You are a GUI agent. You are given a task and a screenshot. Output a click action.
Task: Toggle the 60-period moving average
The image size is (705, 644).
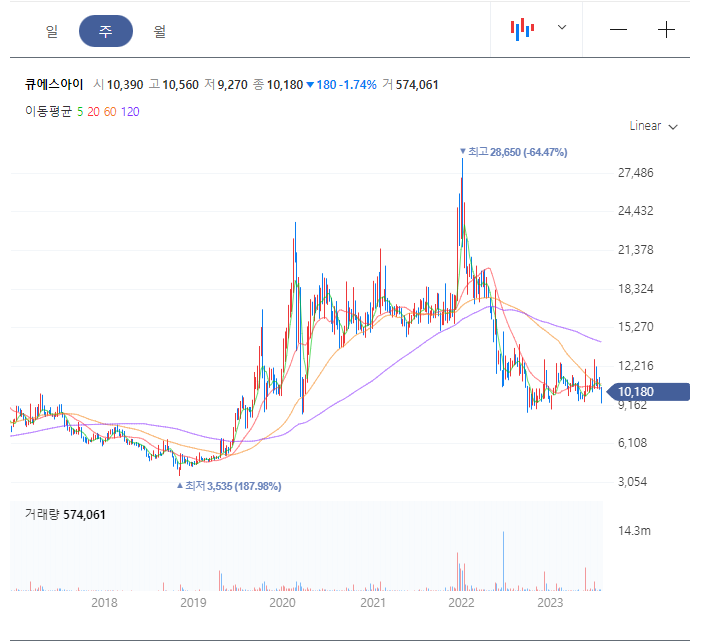click(110, 112)
